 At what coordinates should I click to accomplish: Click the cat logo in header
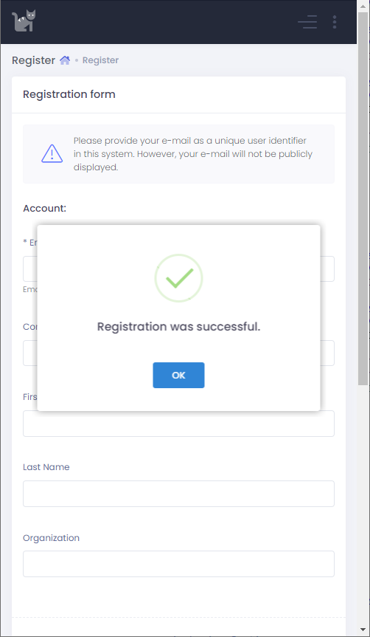tap(24, 21)
